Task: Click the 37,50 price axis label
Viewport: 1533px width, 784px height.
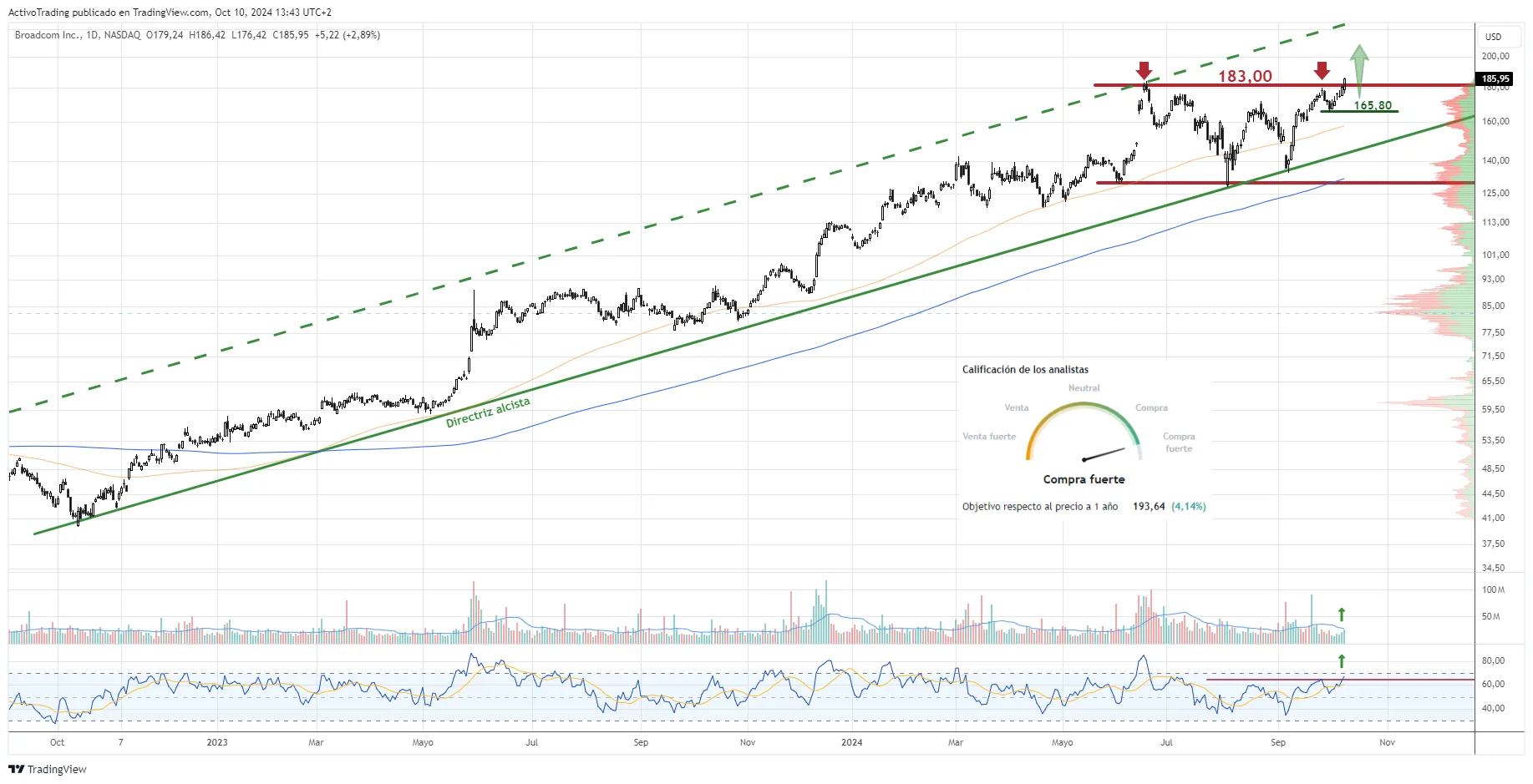Action: tap(1493, 544)
